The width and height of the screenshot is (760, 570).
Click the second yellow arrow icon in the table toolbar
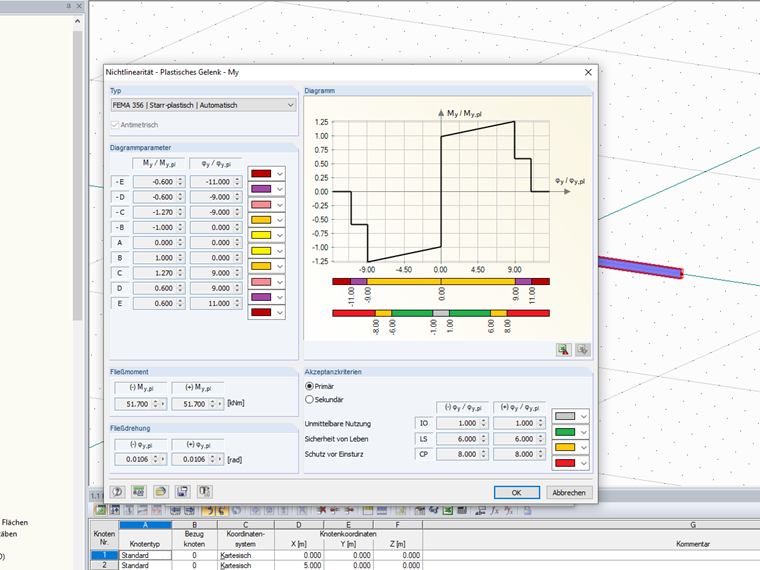pyautogui.click(x=222, y=510)
